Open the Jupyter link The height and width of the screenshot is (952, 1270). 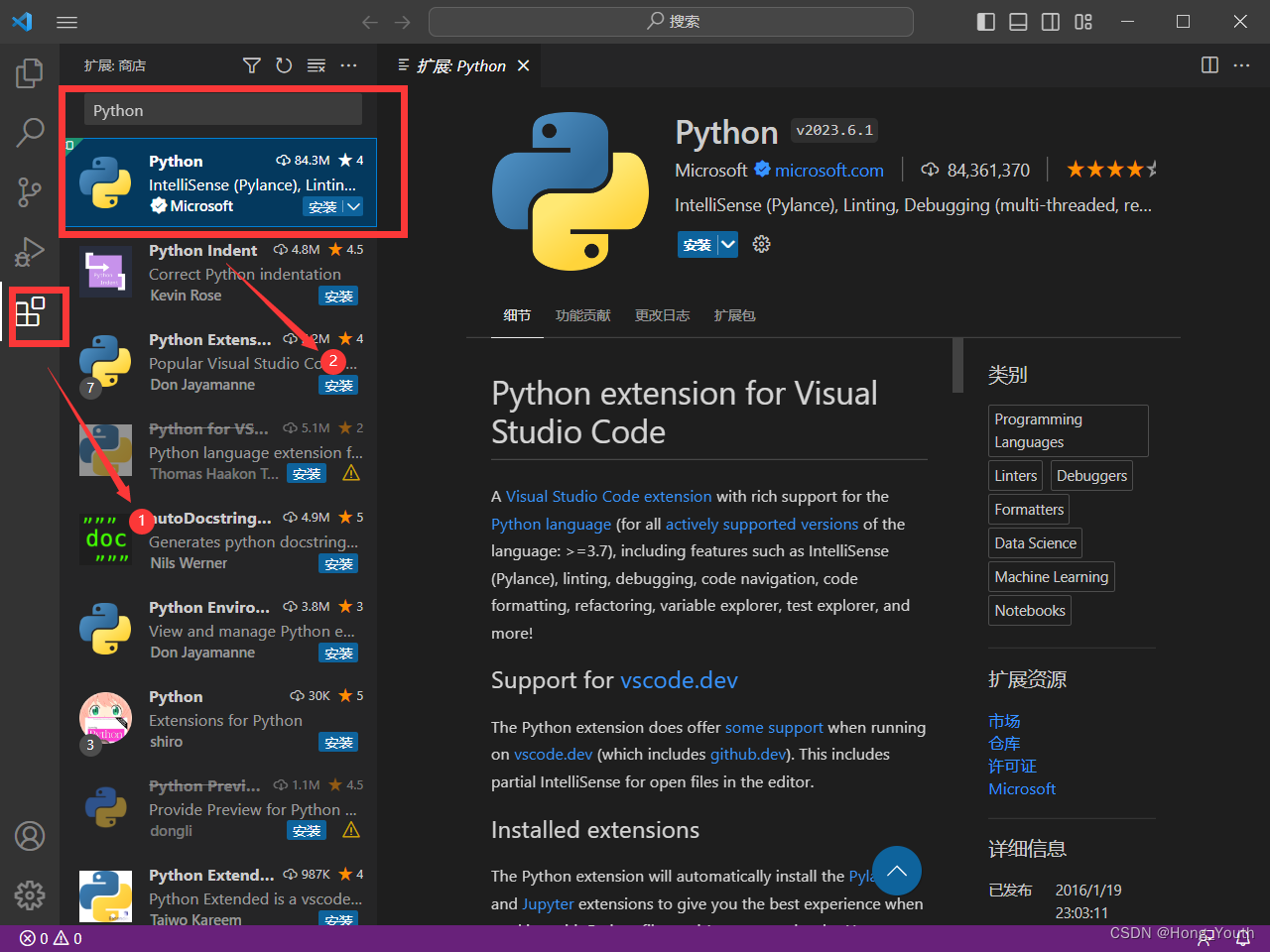click(x=549, y=903)
